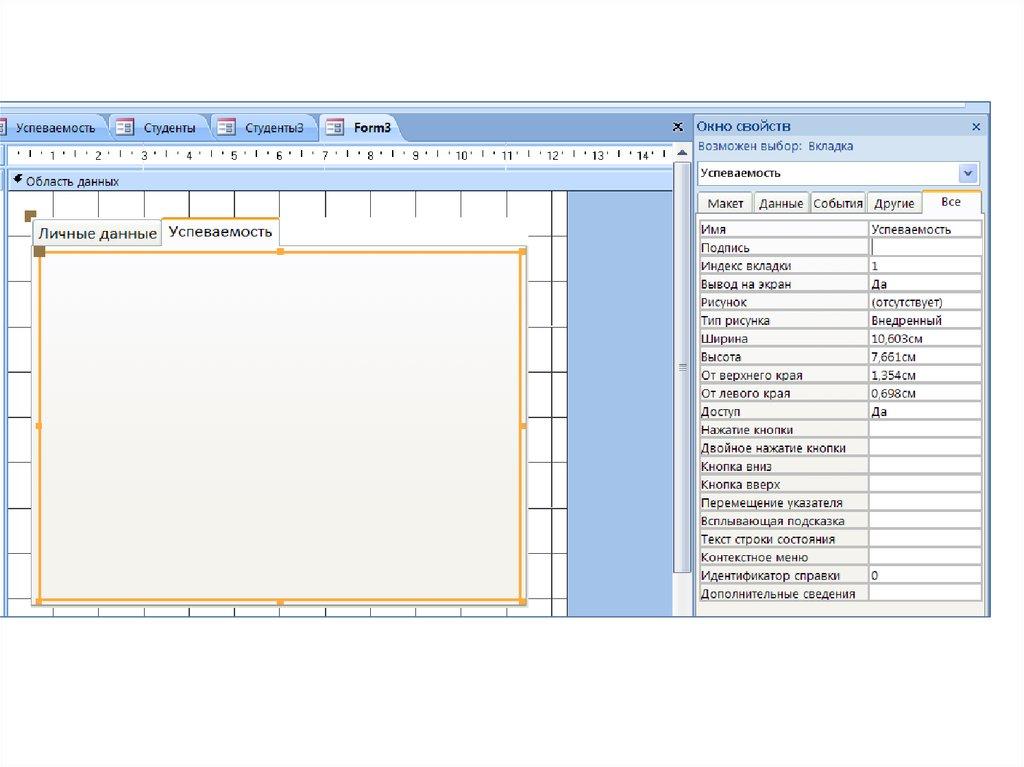Image resolution: width=1024 pixels, height=767 pixels.
Task: Click the Ширина value field 10,603см
Action: pos(925,339)
